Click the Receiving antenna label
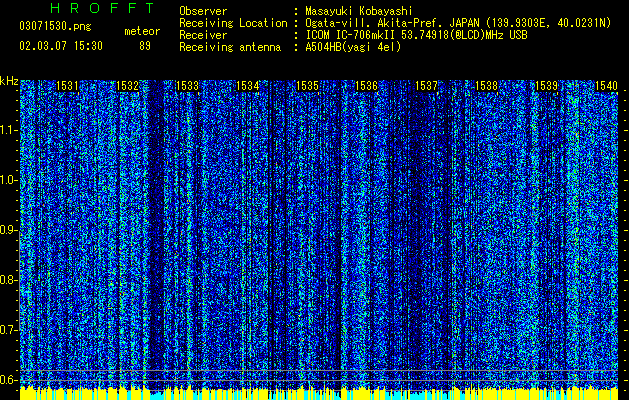629x400 pixels. [230, 47]
